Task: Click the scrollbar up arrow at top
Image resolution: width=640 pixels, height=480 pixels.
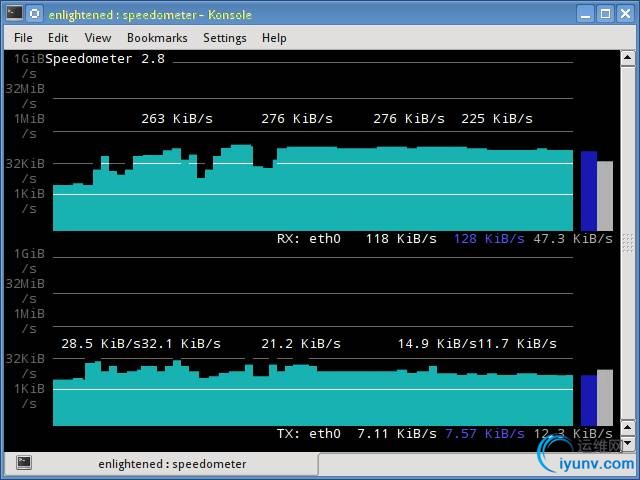Action: [x=627, y=58]
